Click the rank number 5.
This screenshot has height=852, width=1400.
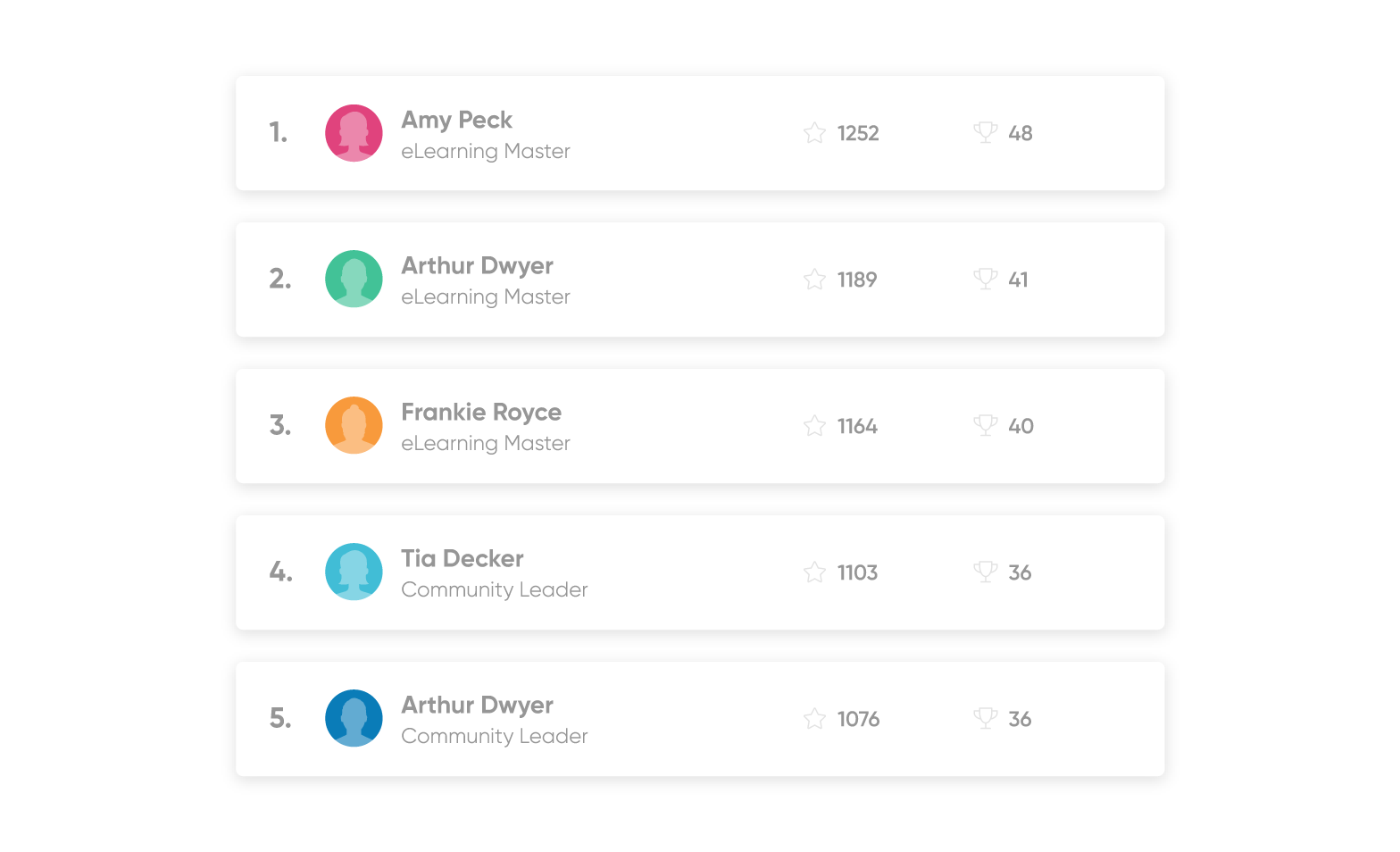[x=280, y=719]
